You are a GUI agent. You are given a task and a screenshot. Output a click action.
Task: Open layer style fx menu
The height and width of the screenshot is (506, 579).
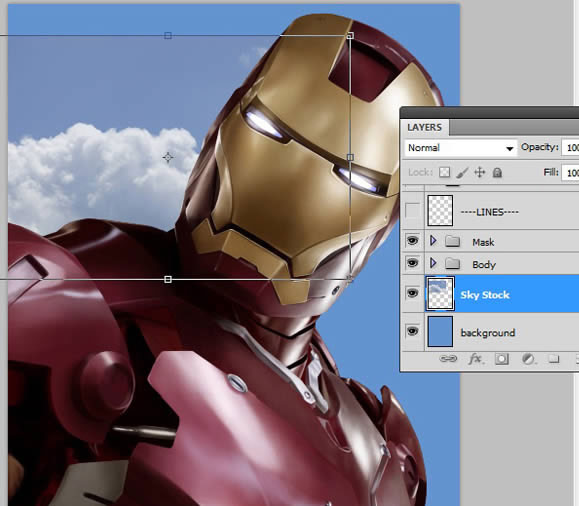tap(475, 359)
